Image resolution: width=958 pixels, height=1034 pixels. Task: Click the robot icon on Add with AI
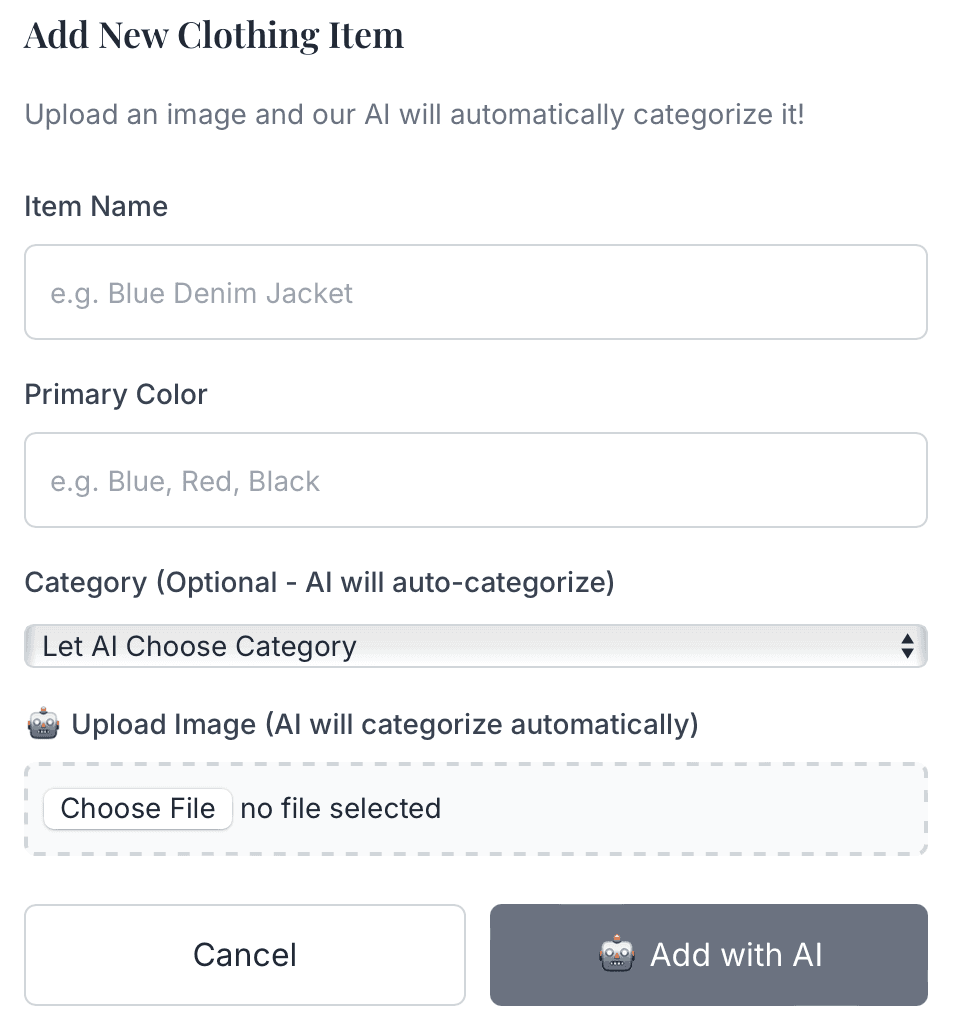pyautogui.click(x=617, y=955)
